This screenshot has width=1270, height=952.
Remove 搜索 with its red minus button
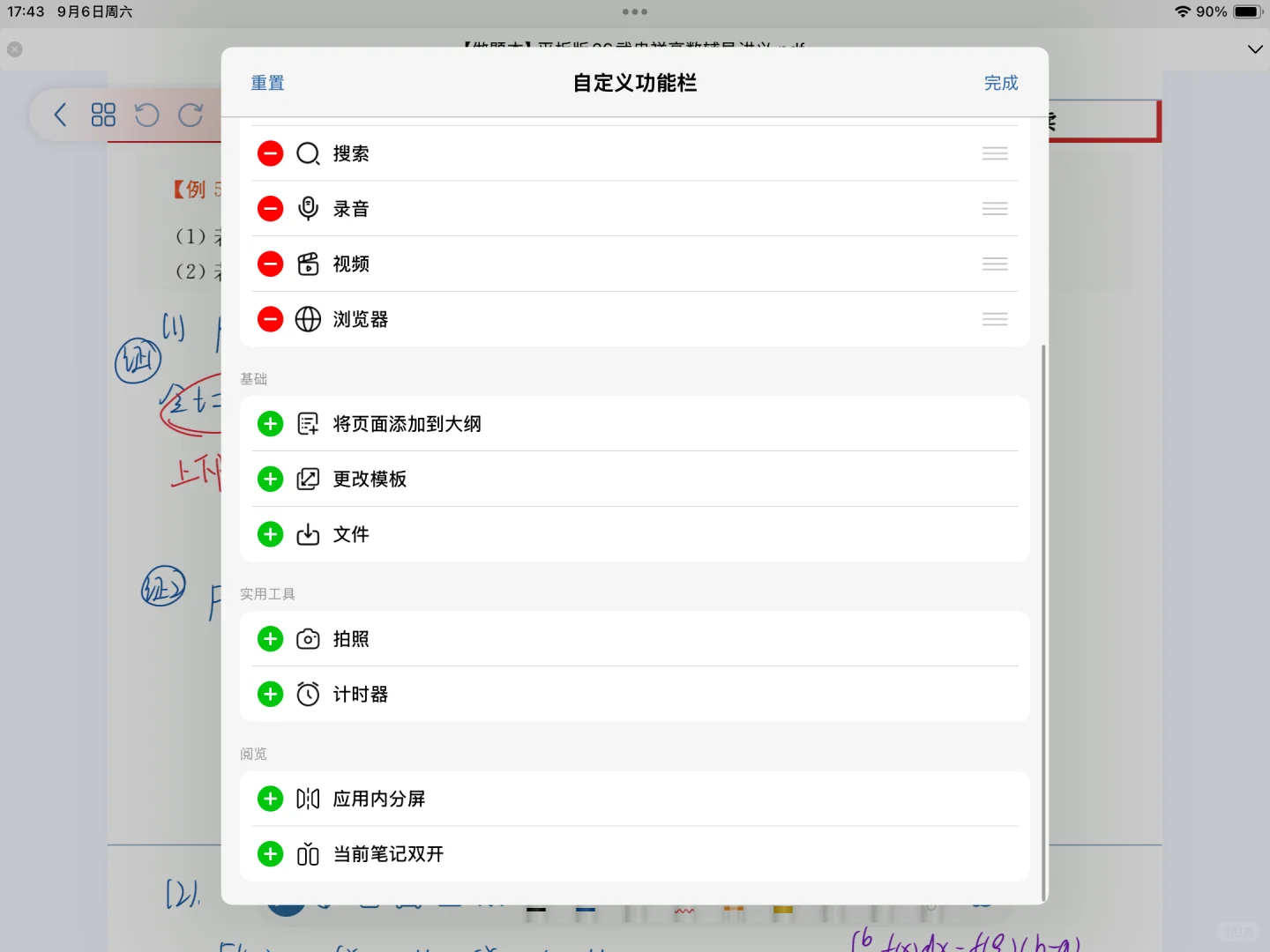tap(270, 153)
